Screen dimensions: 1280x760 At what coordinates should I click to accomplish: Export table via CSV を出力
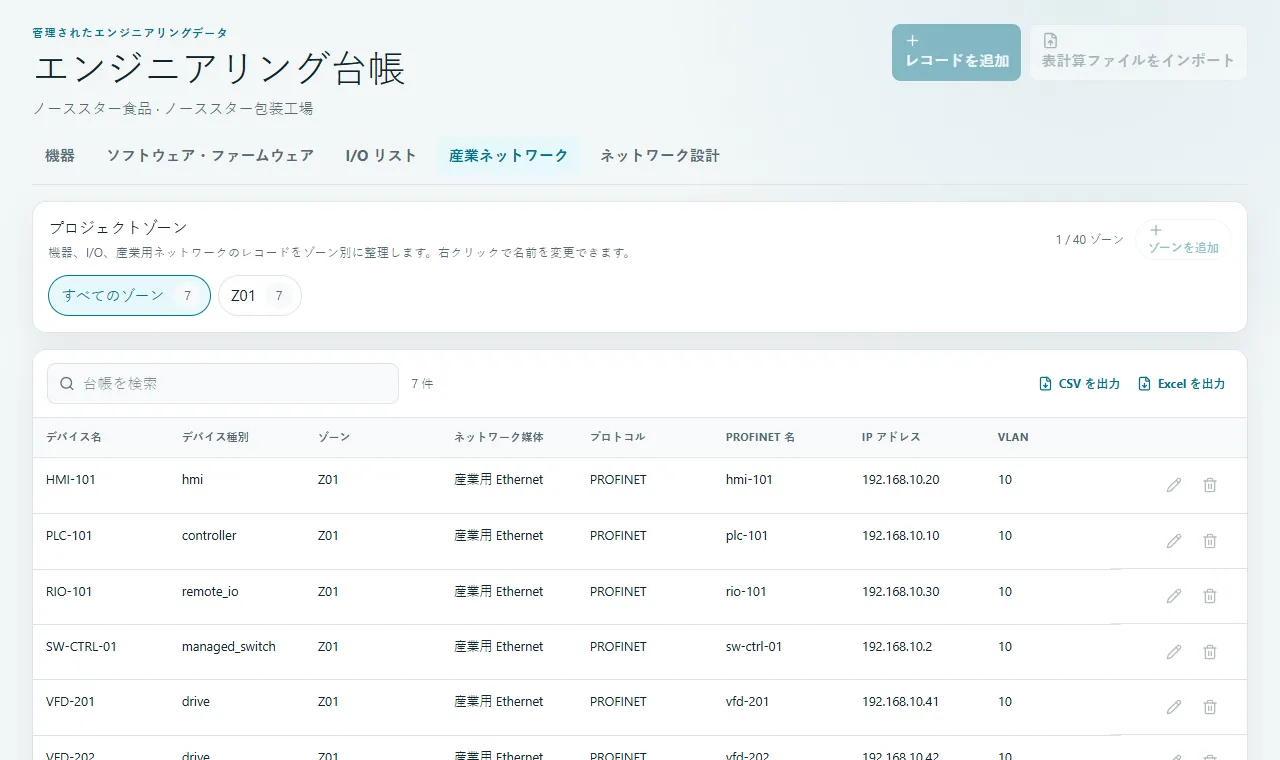pyautogui.click(x=1080, y=384)
